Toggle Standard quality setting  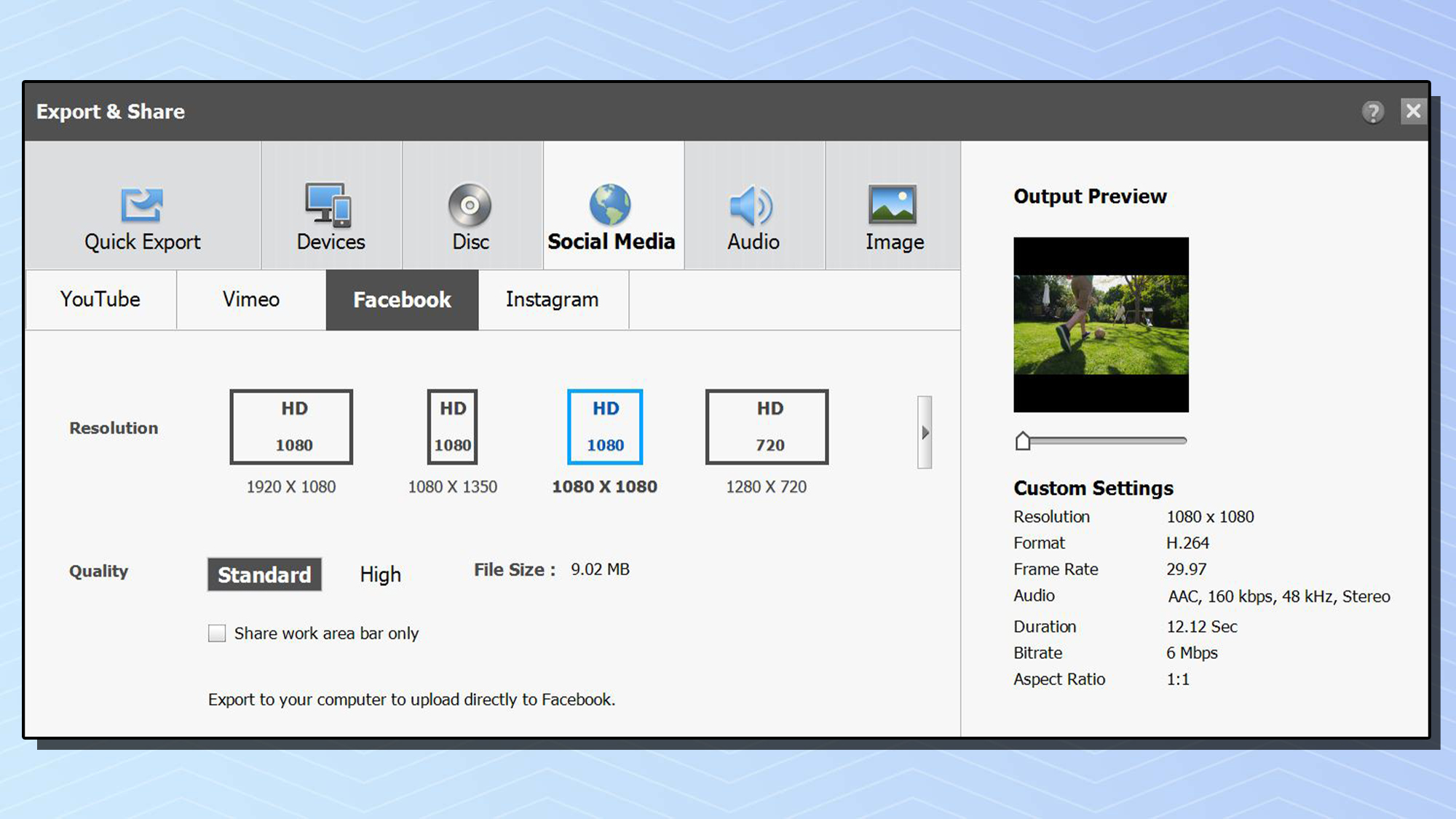point(264,575)
